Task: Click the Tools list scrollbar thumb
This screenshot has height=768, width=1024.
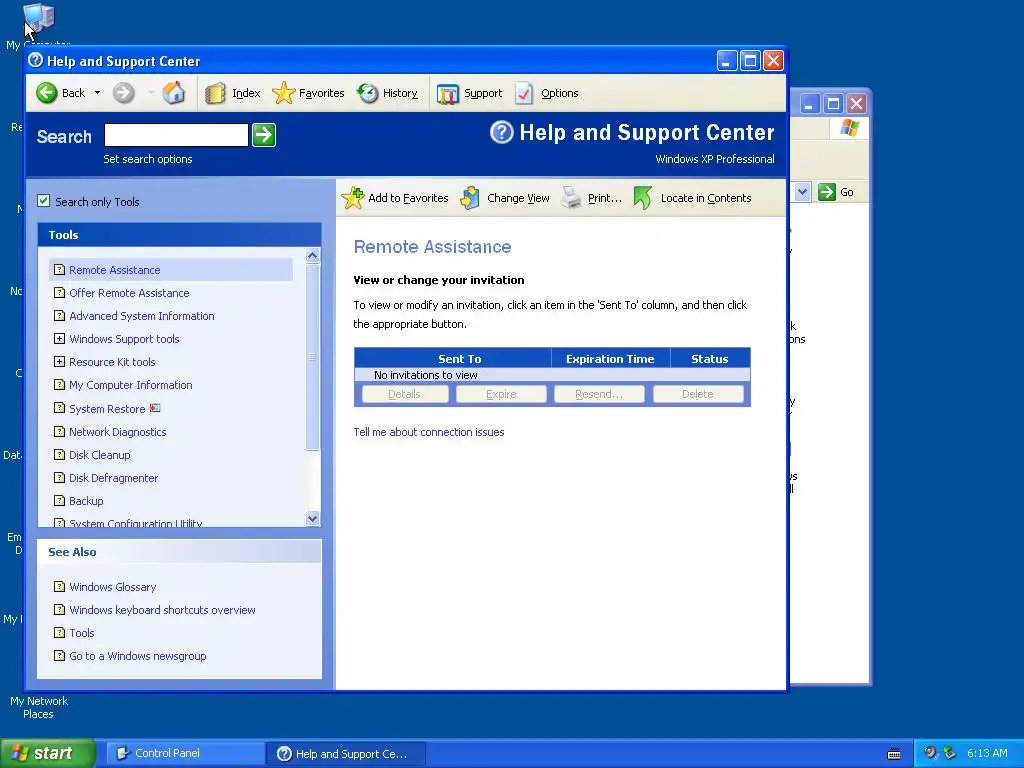Action: click(313, 357)
